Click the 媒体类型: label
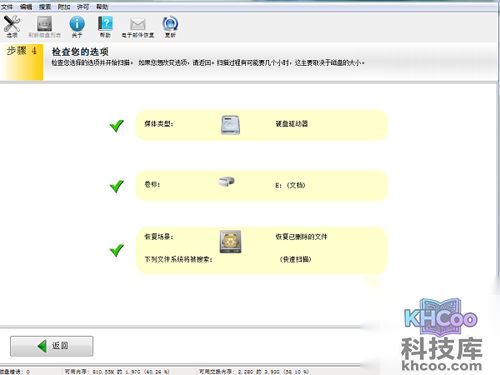500x375 pixels. click(159, 124)
